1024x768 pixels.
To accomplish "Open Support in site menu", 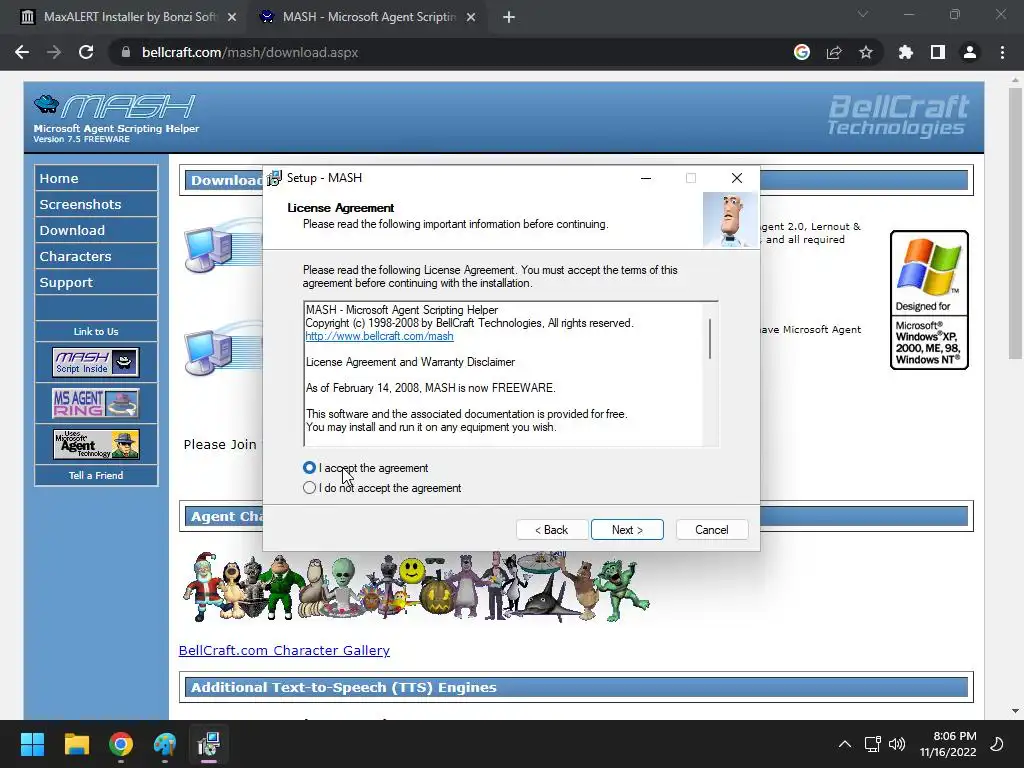I will (x=96, y=282).
